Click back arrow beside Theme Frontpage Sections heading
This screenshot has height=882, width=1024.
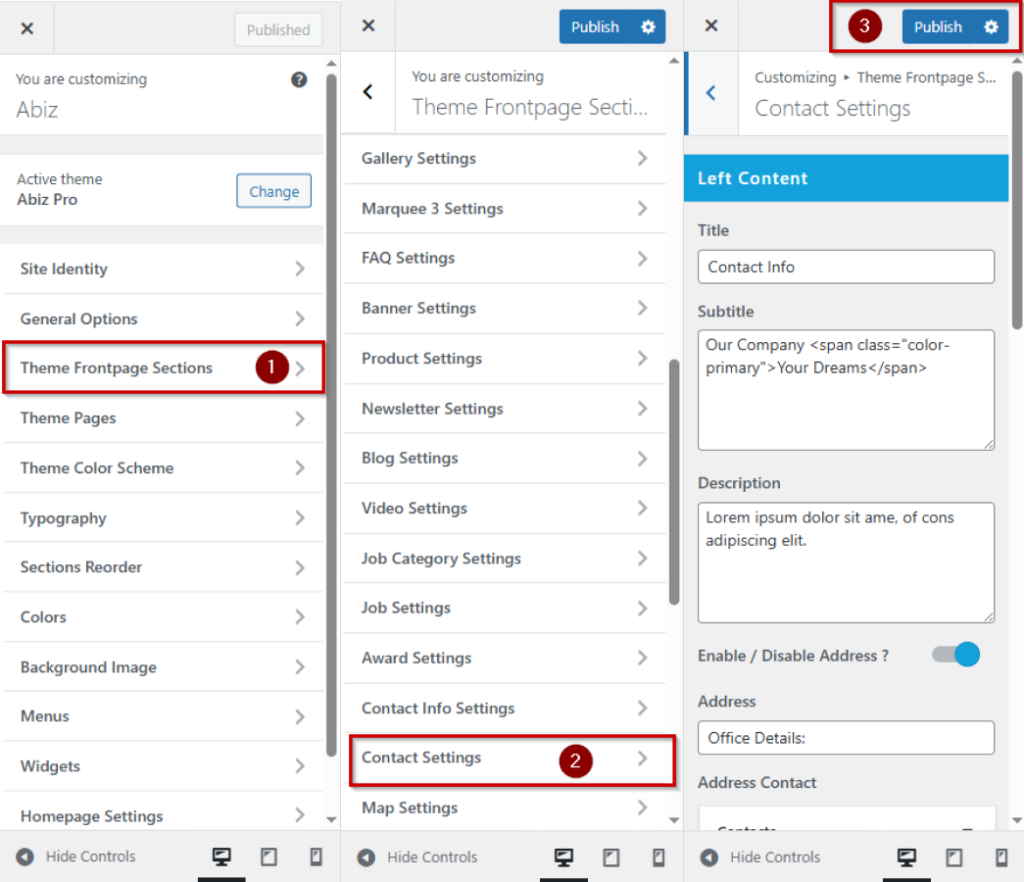368,92
